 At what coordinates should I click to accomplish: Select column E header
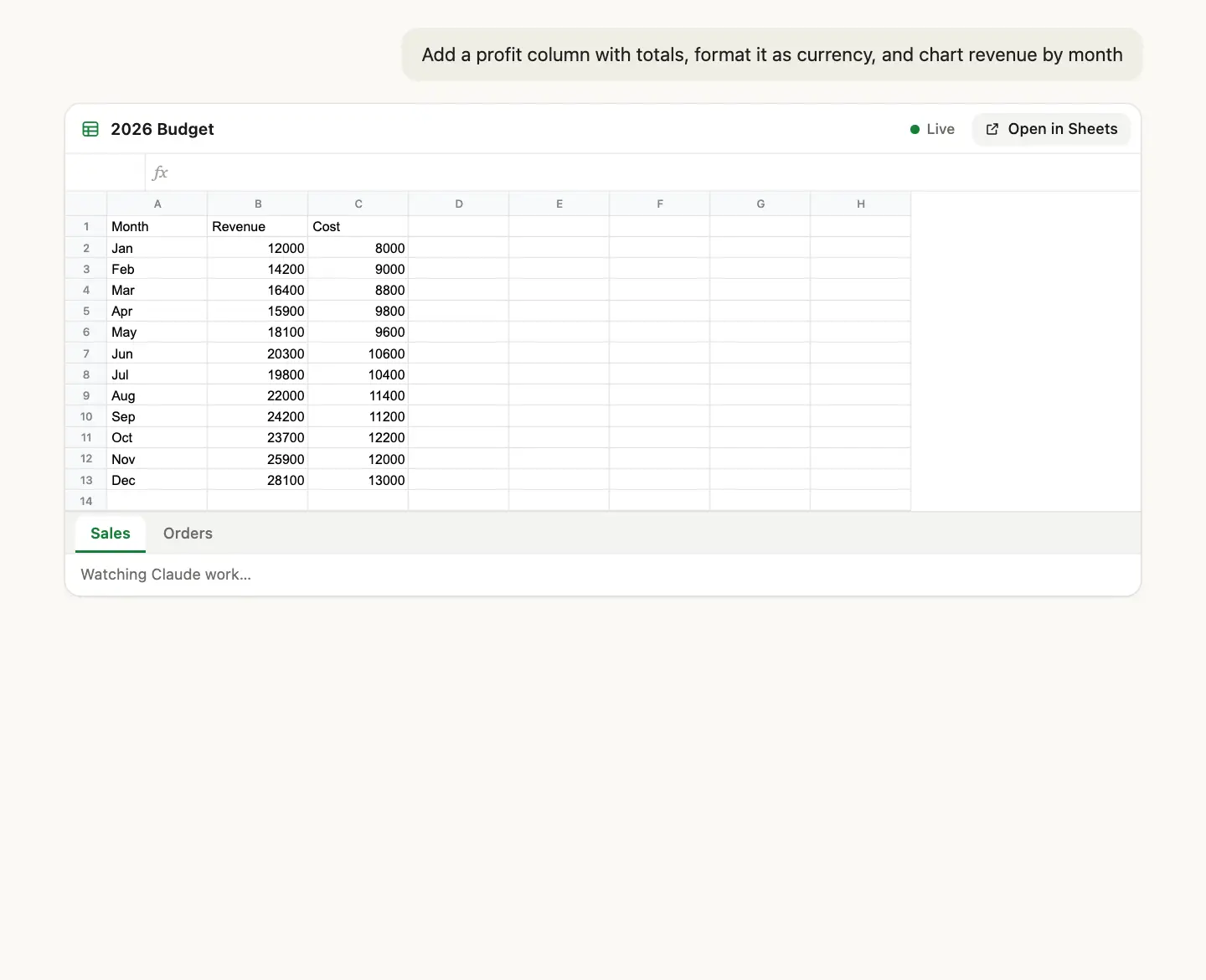[x=559, y=204]
